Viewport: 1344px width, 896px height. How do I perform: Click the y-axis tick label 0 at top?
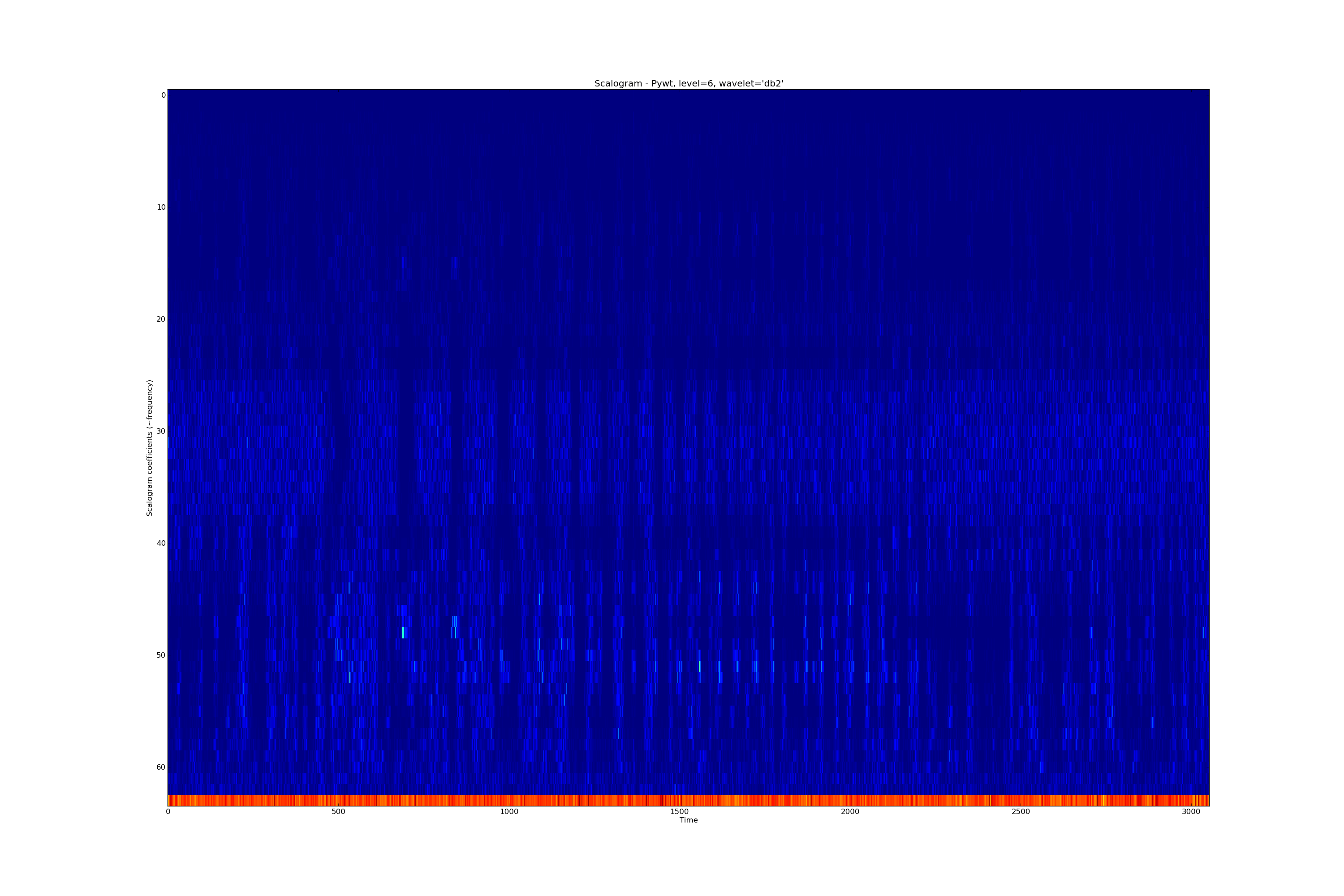(x=164, y=95)
